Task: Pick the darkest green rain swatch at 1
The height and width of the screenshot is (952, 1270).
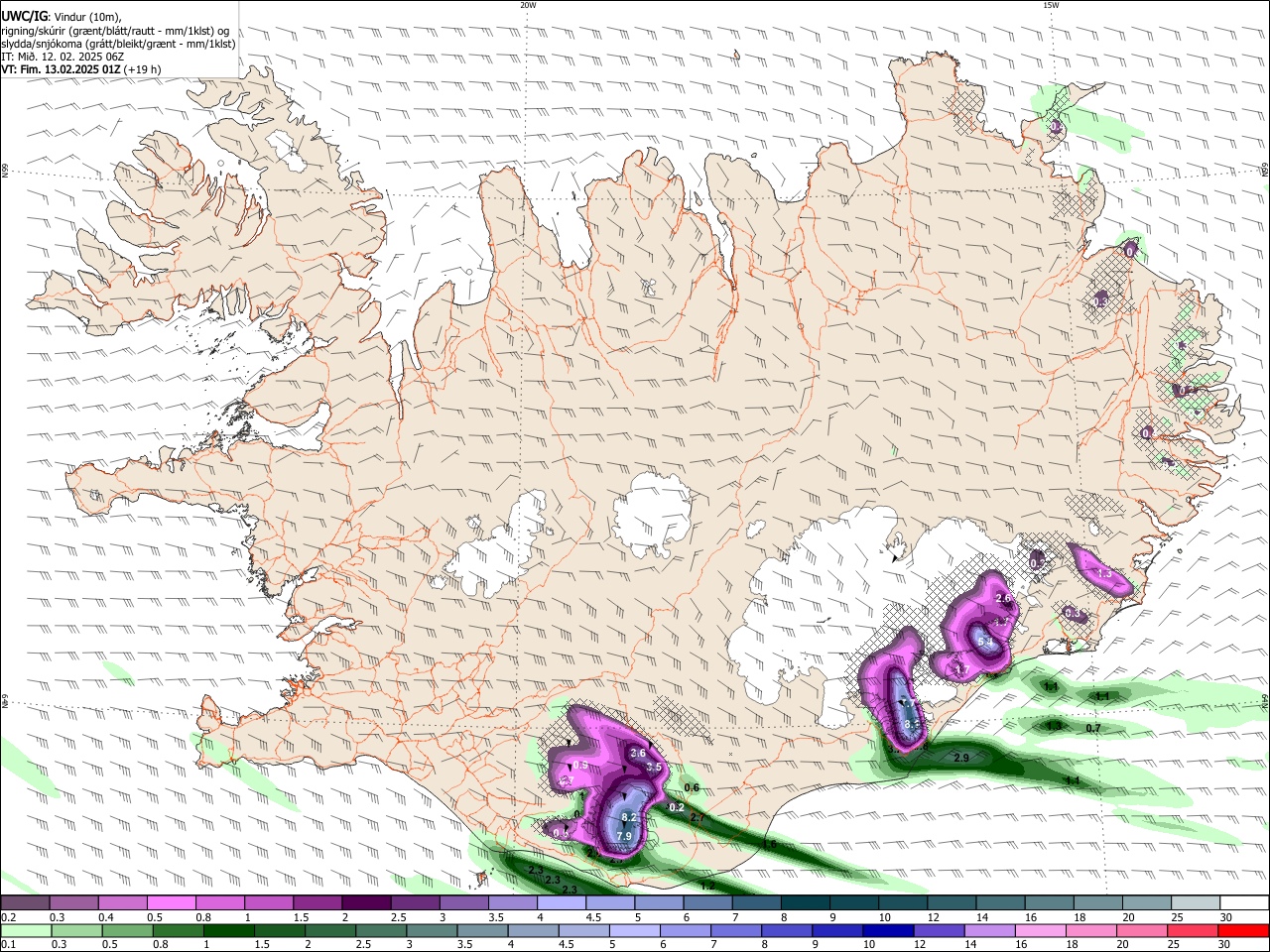Action: tap(227, 930)
